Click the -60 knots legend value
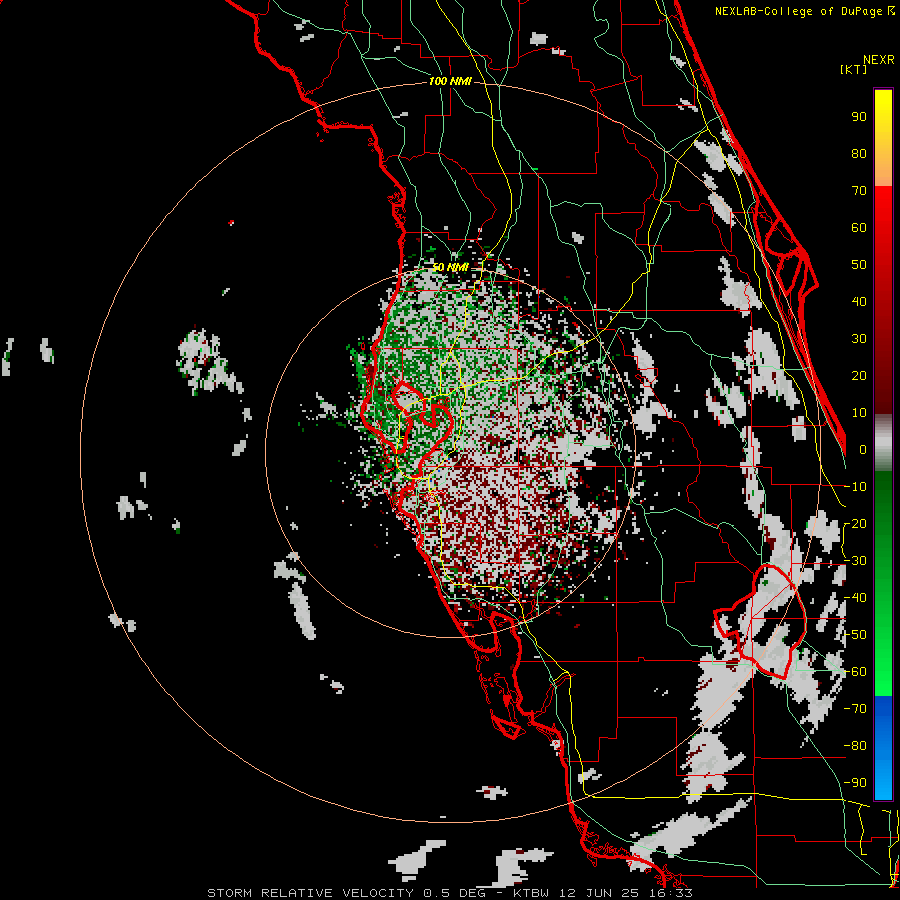The image size is (900, 900). (855, 672)
